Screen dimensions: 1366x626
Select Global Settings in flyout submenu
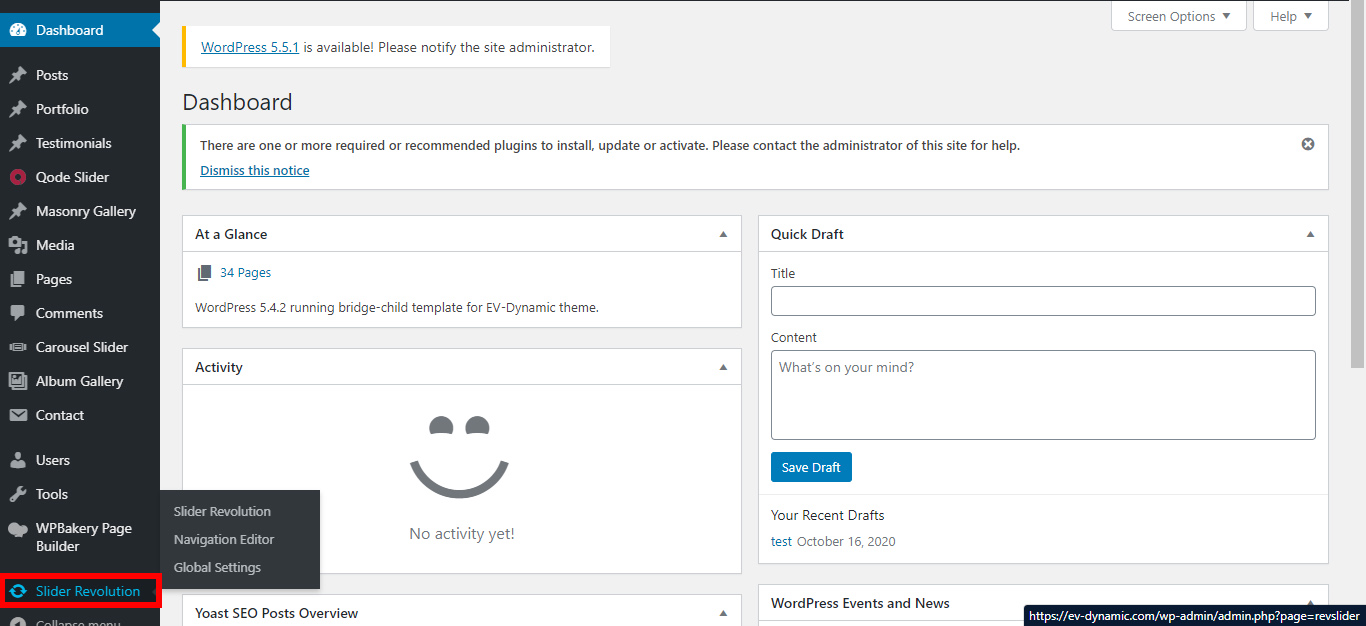coord(217,567)
